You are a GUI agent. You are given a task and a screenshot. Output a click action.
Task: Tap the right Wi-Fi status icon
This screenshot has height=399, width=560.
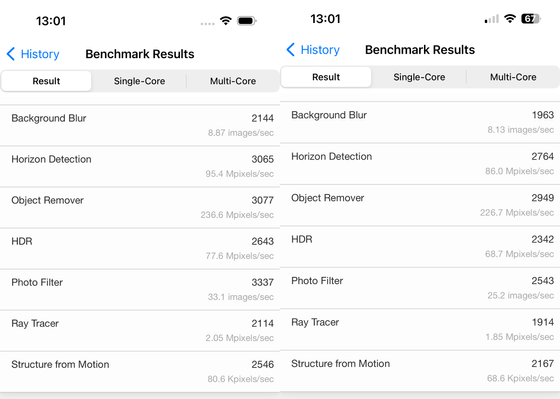point(510,18)
